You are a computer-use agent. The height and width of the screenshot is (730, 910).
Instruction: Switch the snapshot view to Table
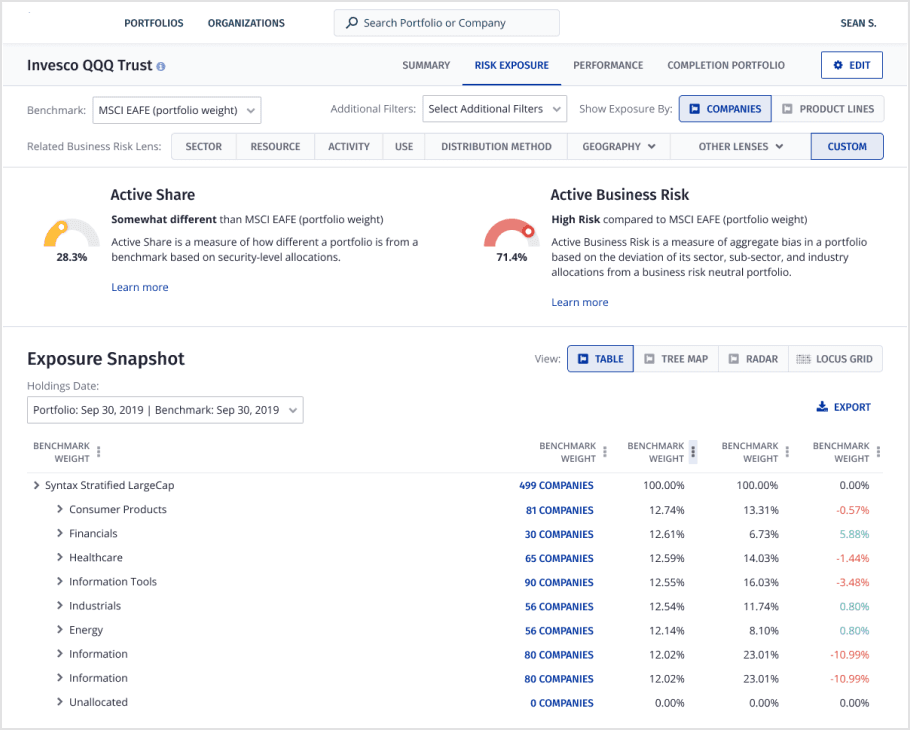click(x=600, y=359)
